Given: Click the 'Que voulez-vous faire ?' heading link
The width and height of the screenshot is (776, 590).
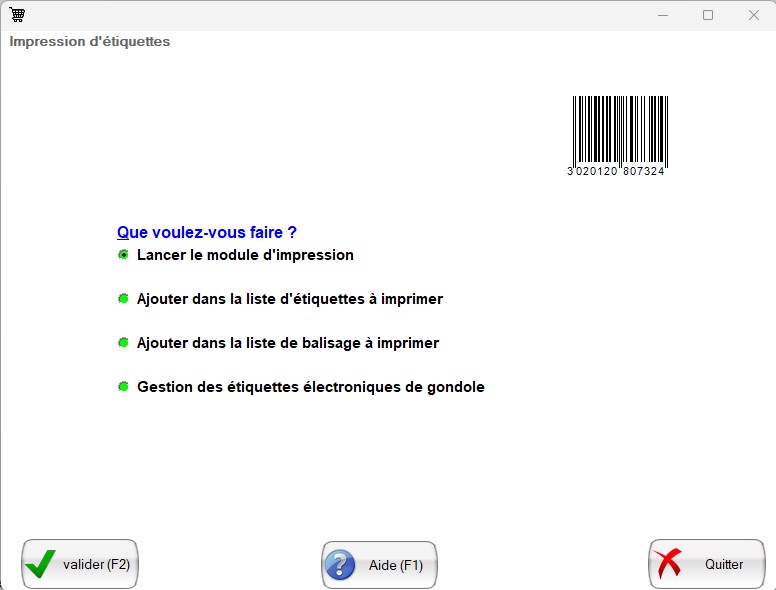Looking at the screenshot, I should (207, 232).
